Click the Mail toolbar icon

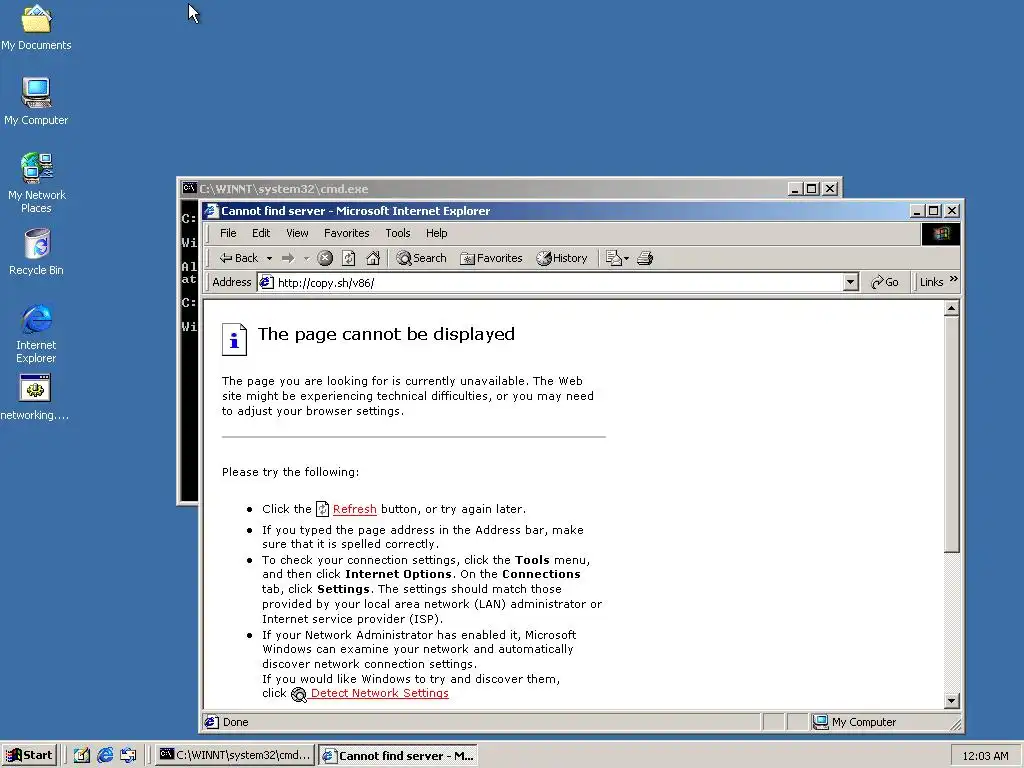(x=613, y=258)
